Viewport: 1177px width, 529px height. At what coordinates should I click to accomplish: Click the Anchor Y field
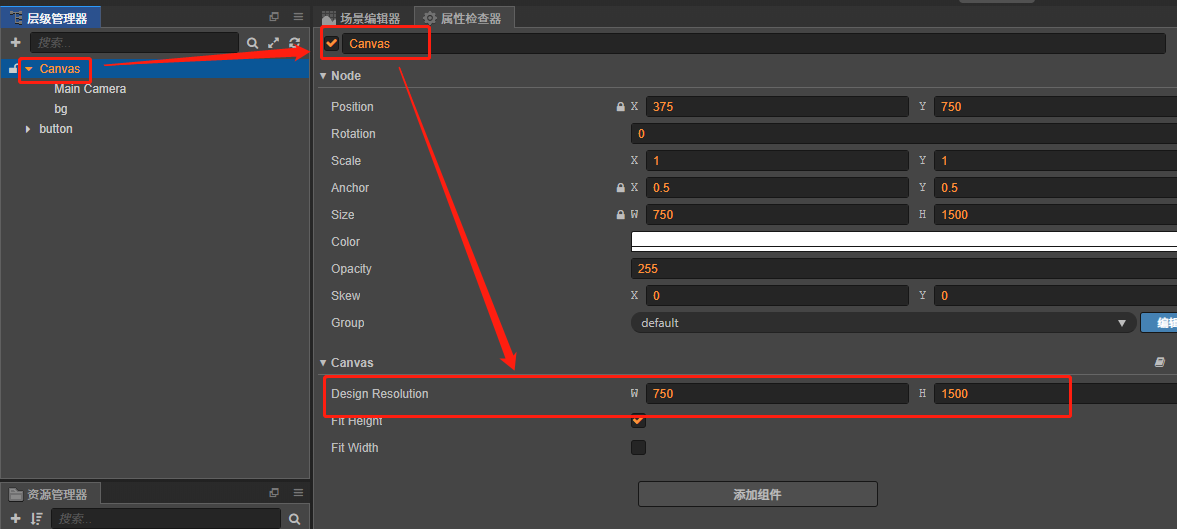(1055, 188)
